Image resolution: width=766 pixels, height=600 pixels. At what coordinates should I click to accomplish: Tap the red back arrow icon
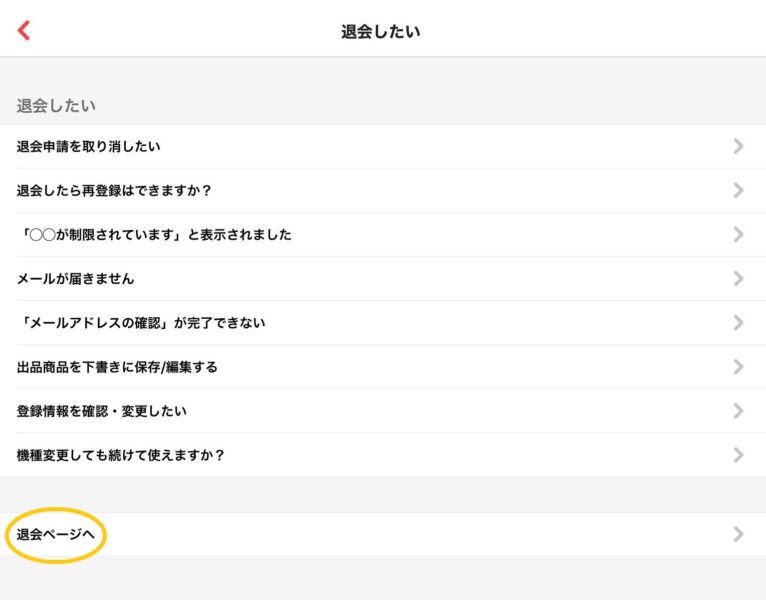(x=24, y=30)
